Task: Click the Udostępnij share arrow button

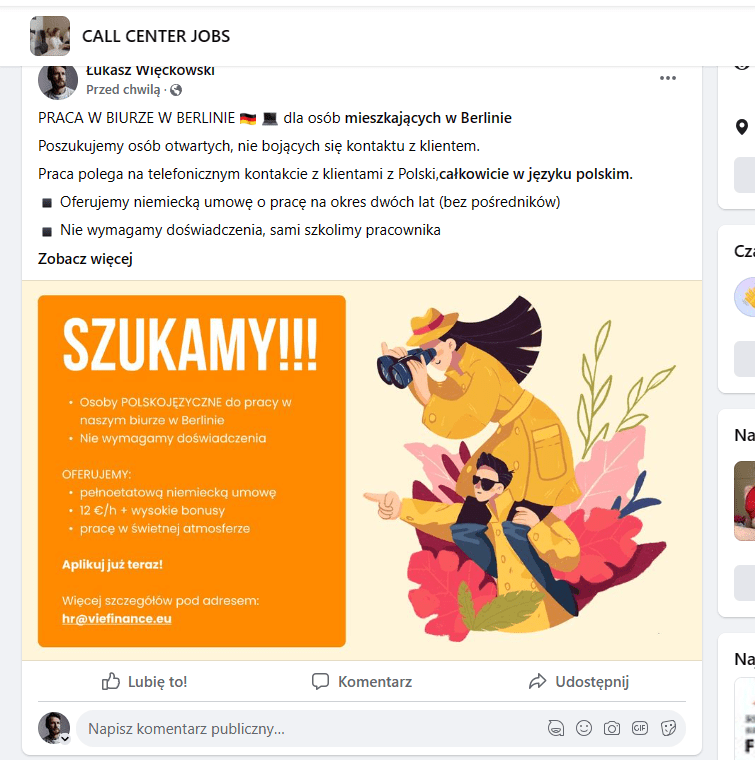Action: click(579, 681)
